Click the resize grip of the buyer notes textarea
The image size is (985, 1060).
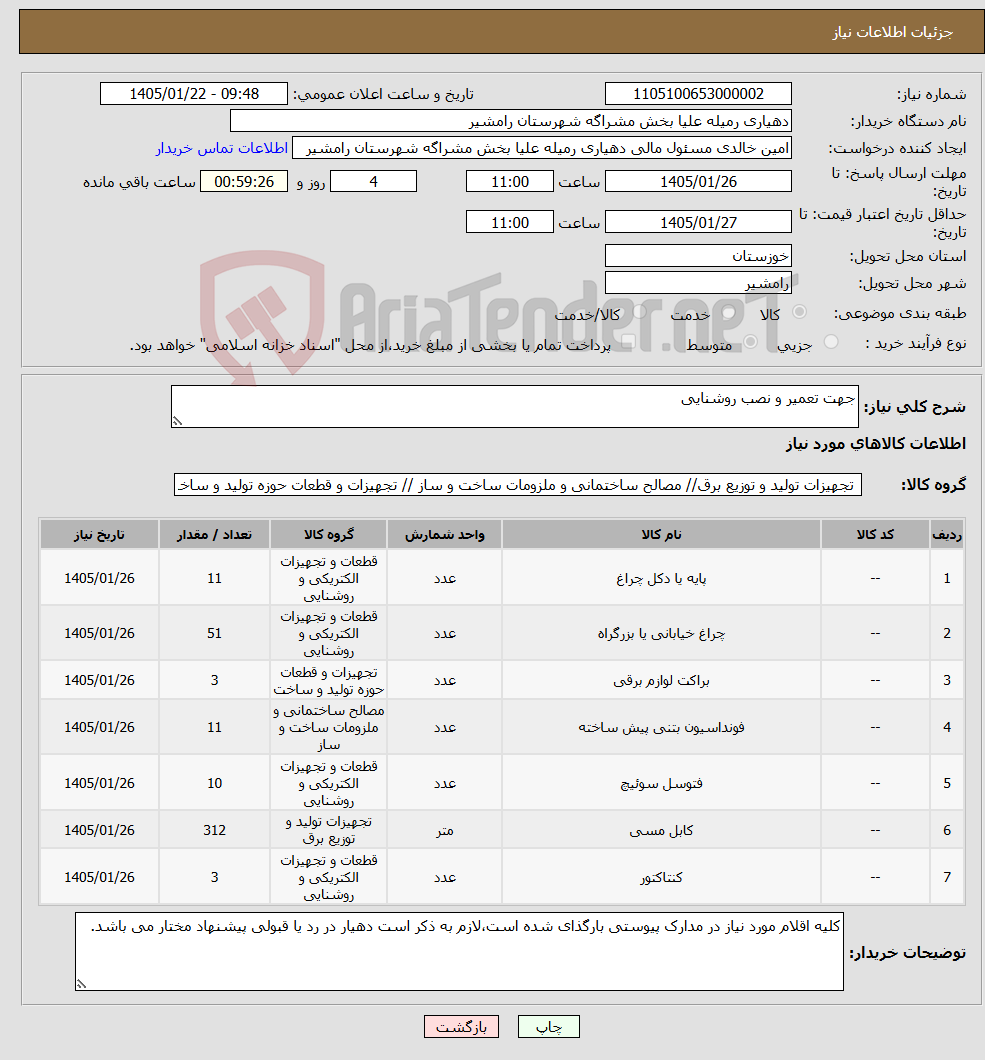click(81, 984)
